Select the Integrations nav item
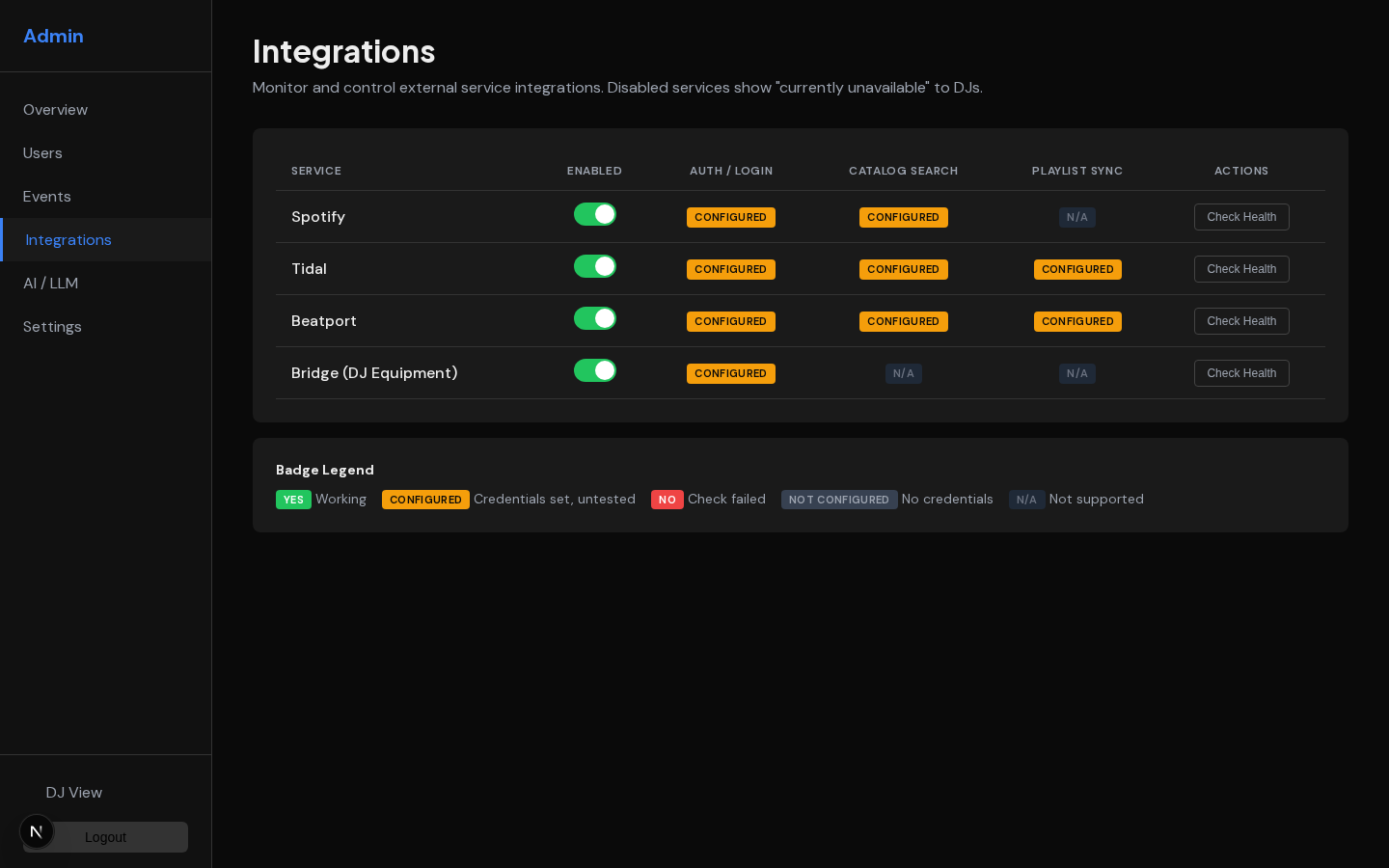 [x=68, y=240]
